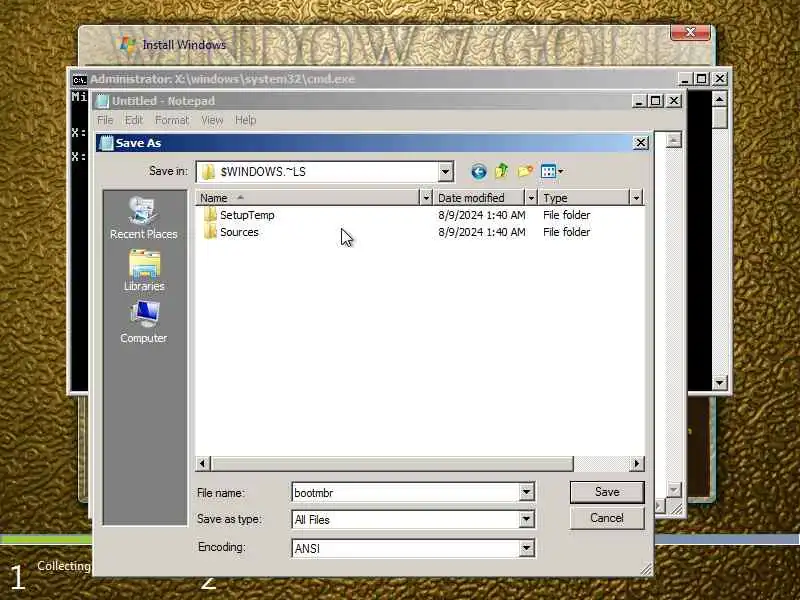The height and width of the screenshot is (600, 800).
Task: Expand the Save as type dropdown
Action: click(527, 519)
